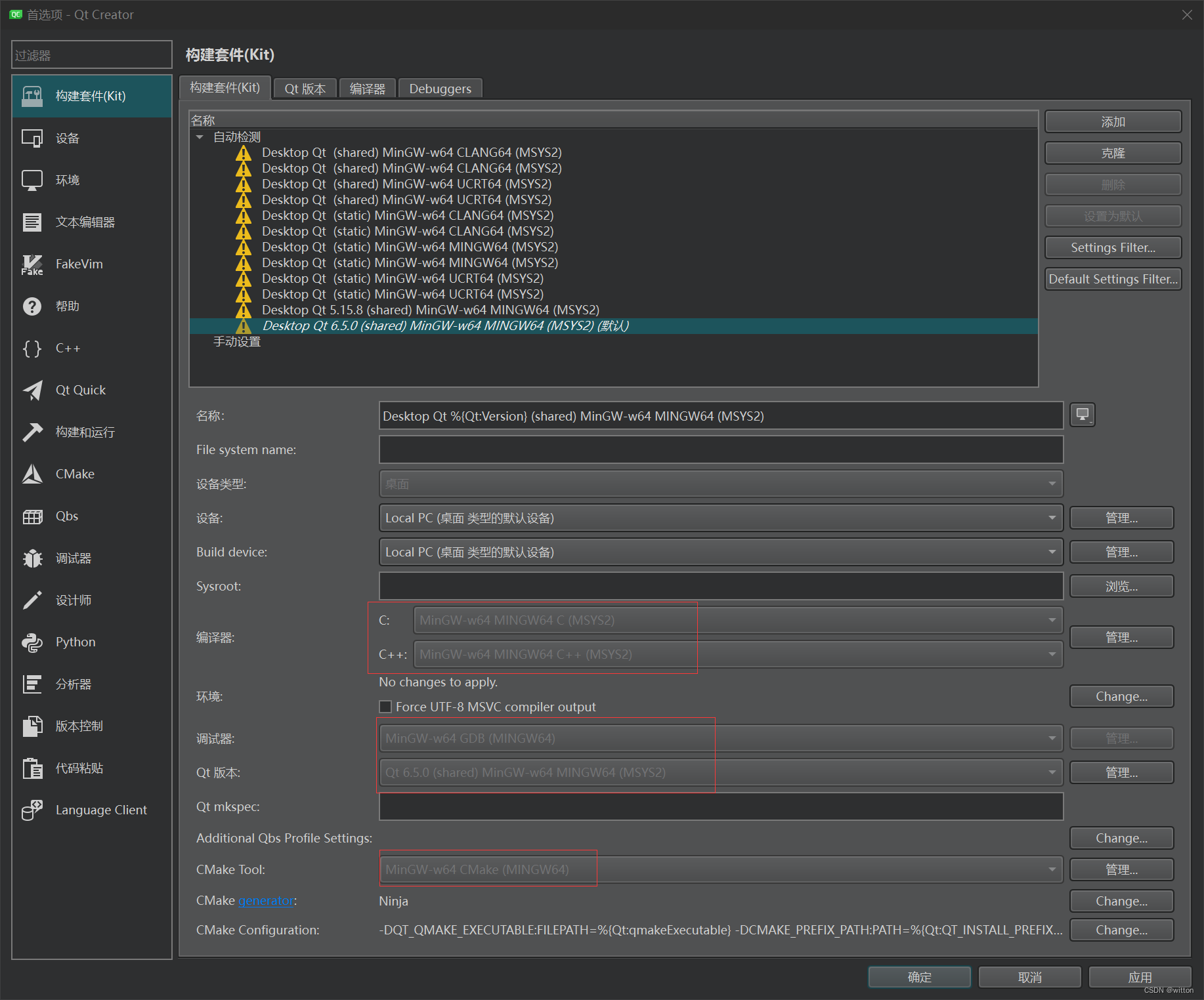1204x1000 pixels.
Task: Click 管理... button beside CMake Tool
Action: pyautogui.click(x=1122, y=870)
